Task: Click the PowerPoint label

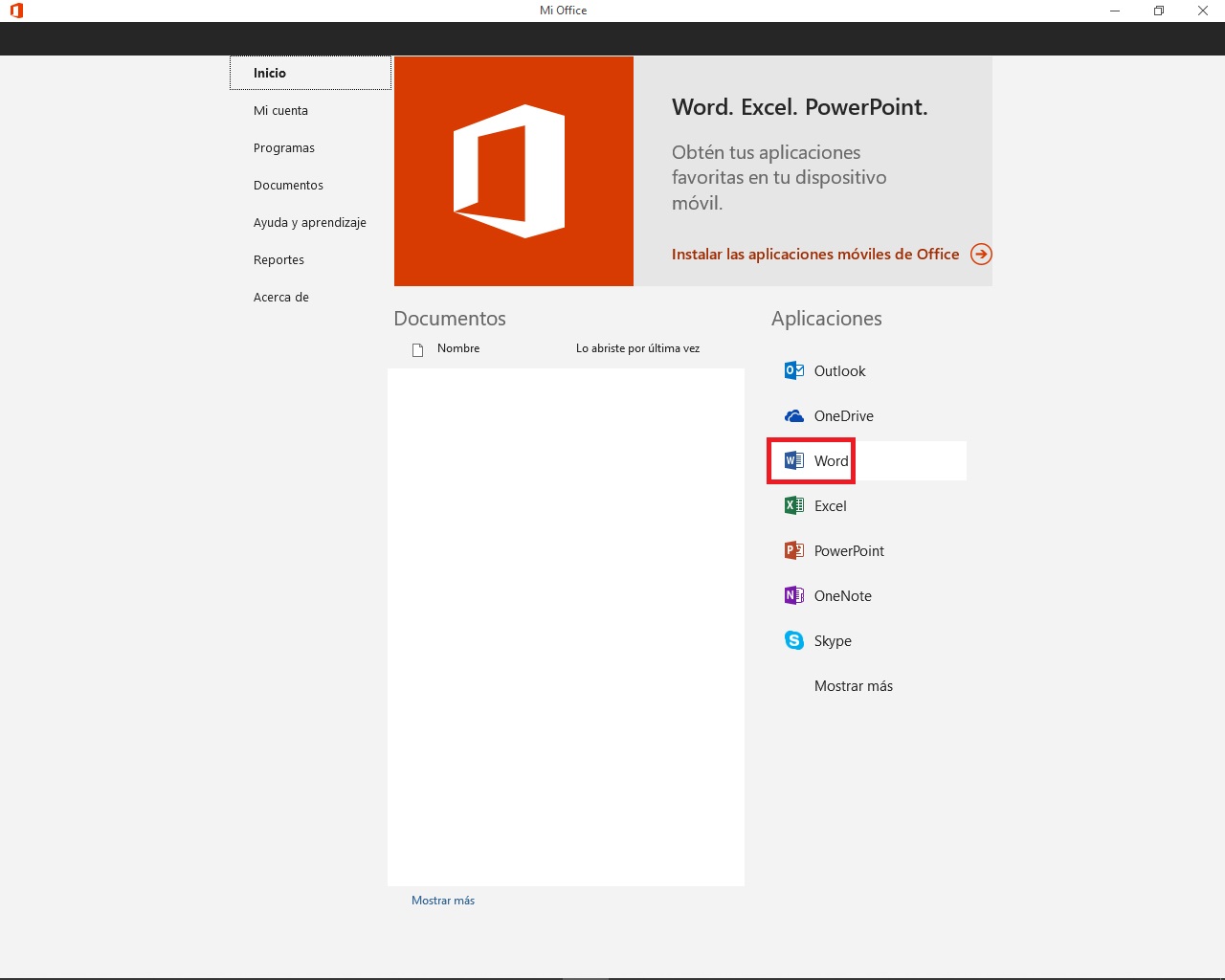Action: (x=849, y=550)
